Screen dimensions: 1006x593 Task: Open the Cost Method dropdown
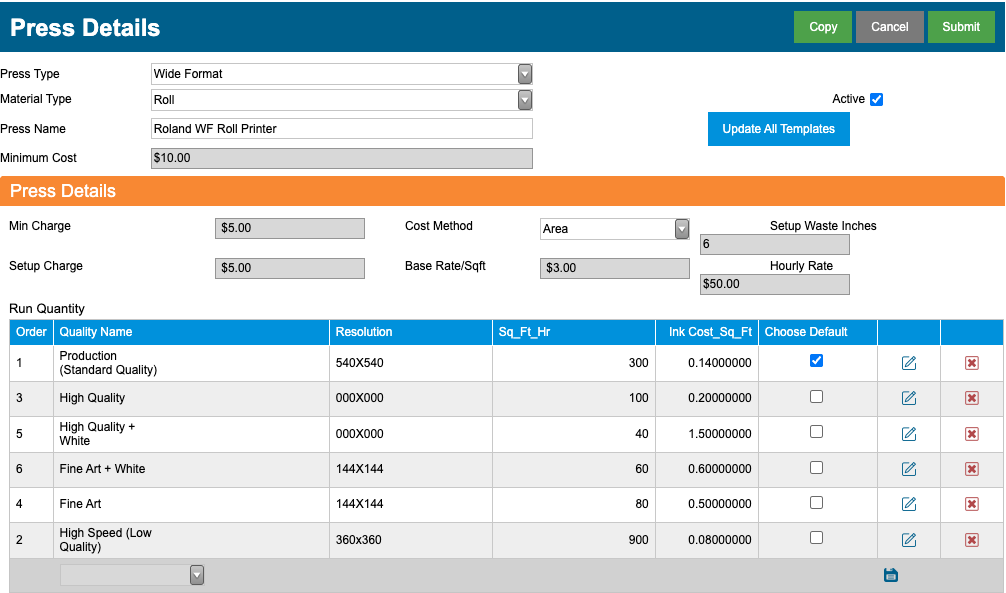point(615,228)
